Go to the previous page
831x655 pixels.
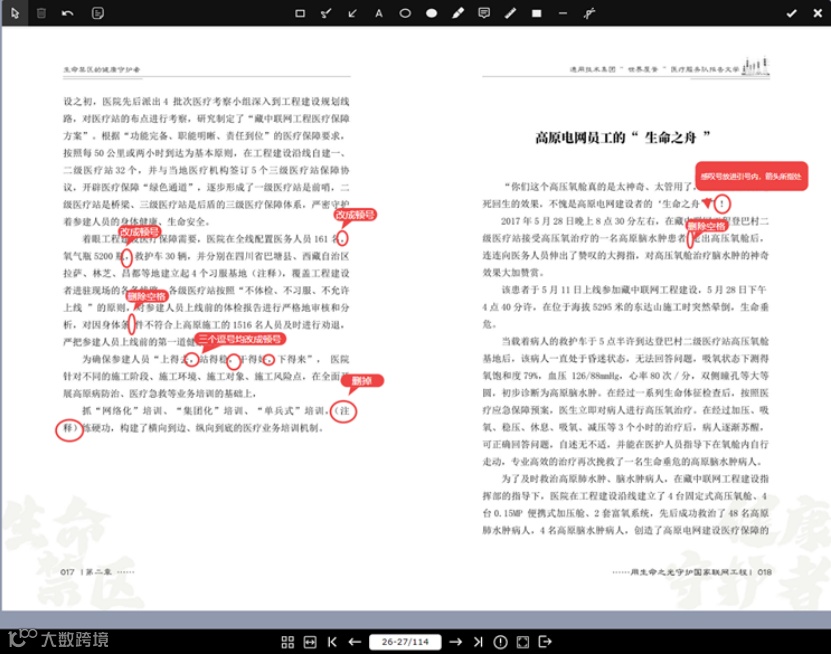click(x=355, y=642)
